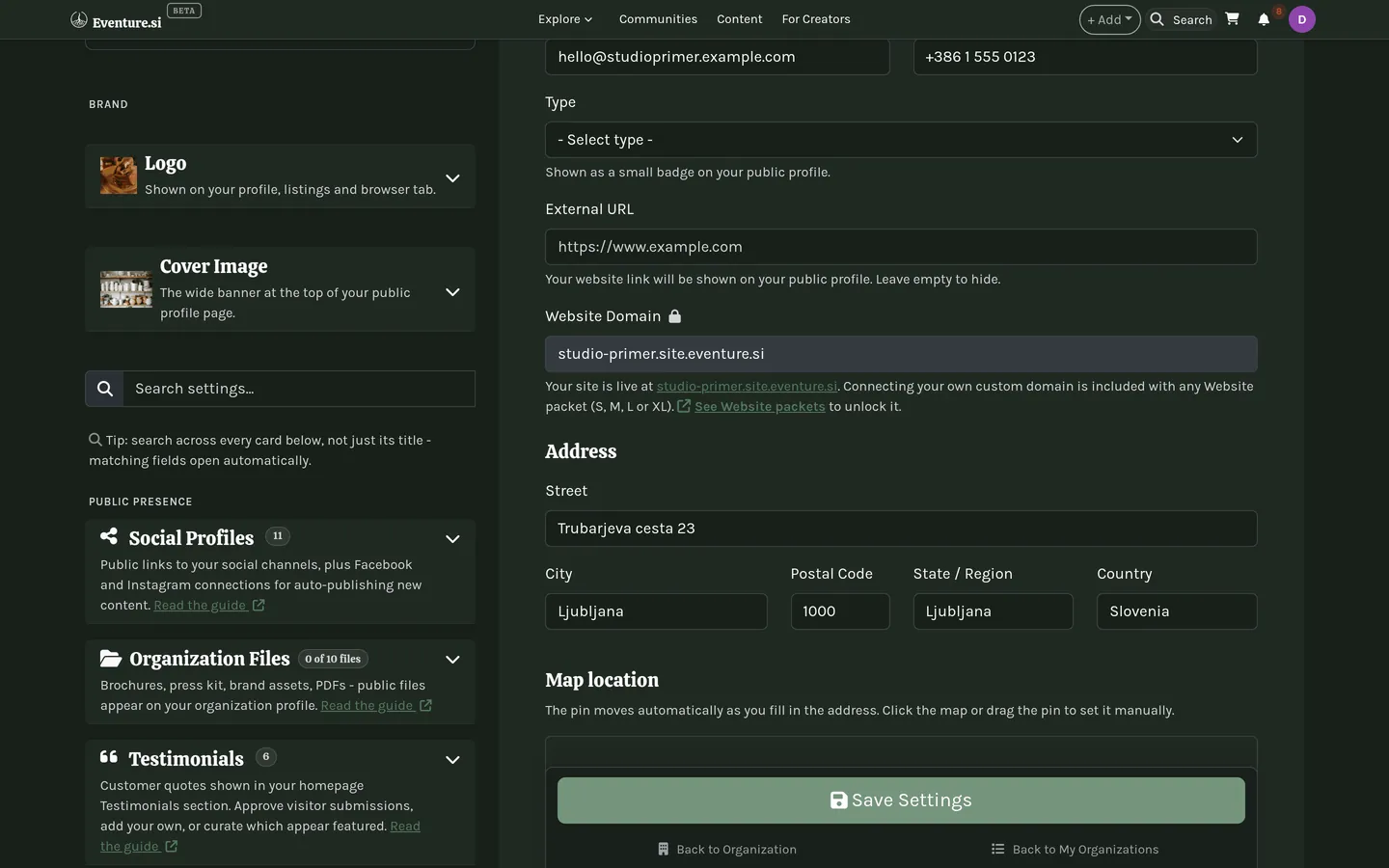Click the Organization Files folder icon

click(111, 658)
